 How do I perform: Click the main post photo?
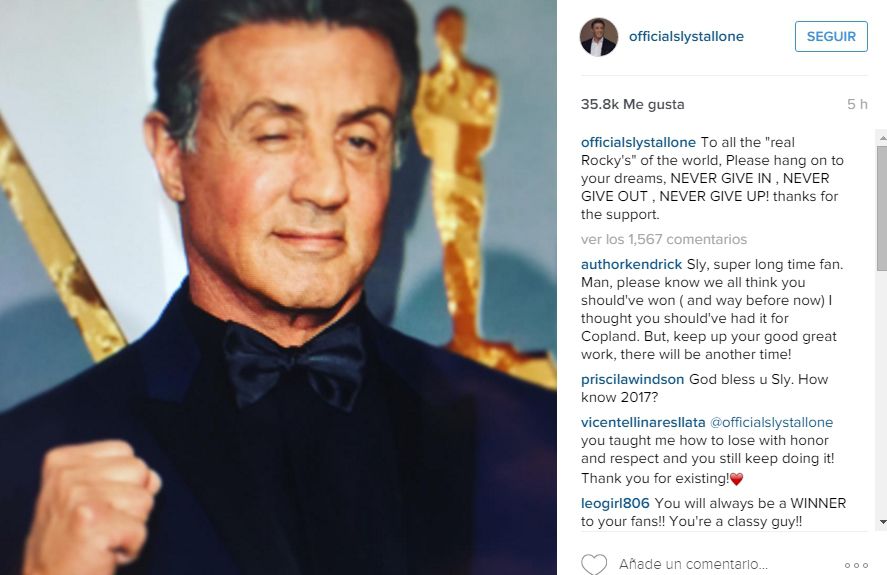[278, 288]
